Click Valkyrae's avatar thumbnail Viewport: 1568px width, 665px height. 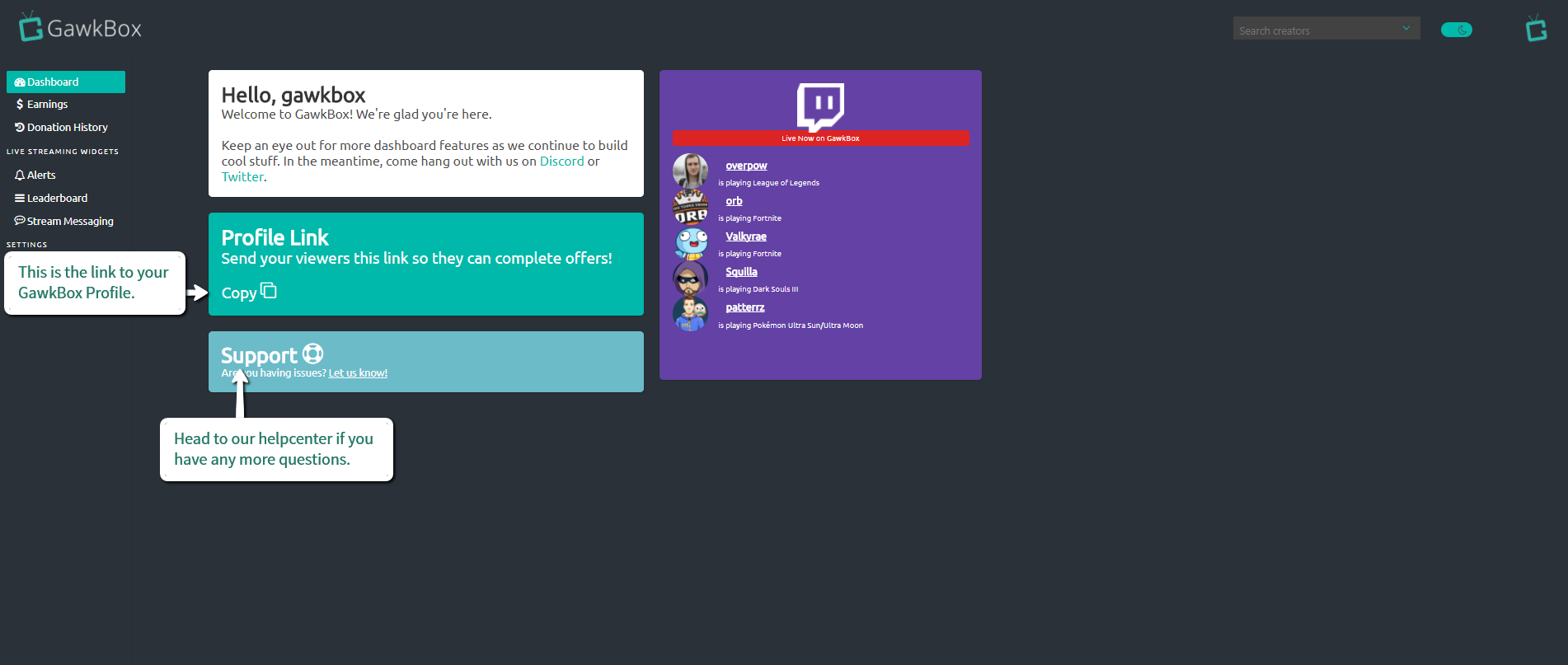[x=690, y=242]
